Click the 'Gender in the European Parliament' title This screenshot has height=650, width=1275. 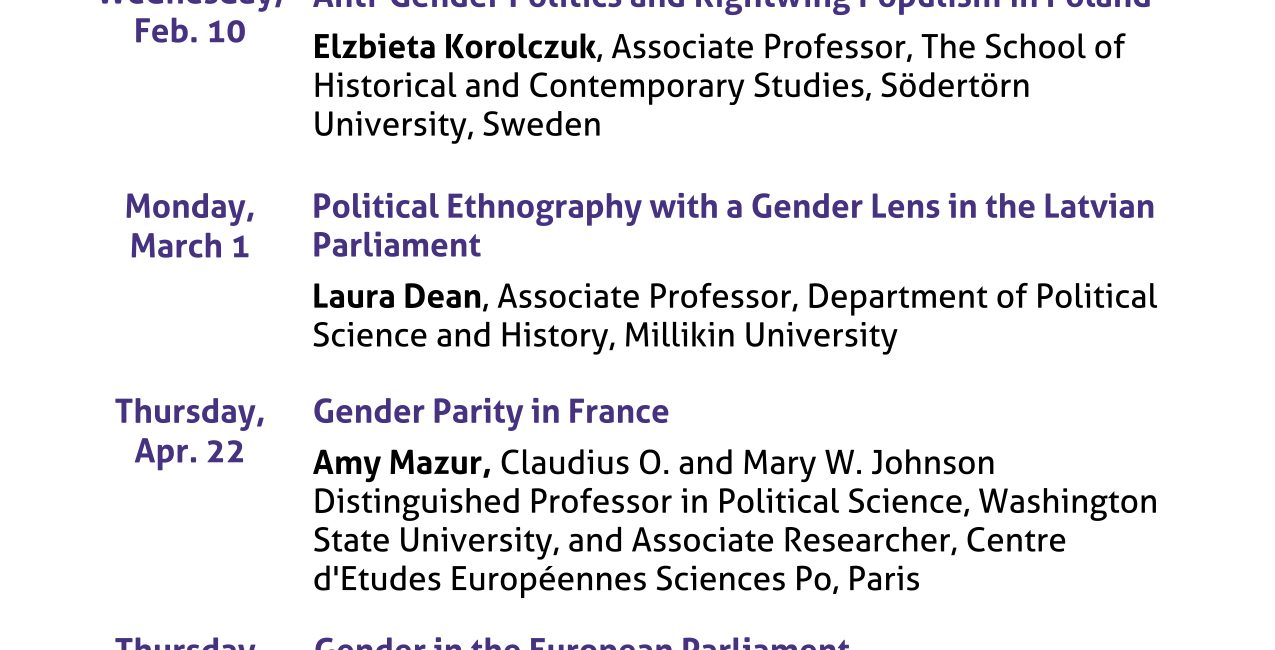click(x=582, y=643)
